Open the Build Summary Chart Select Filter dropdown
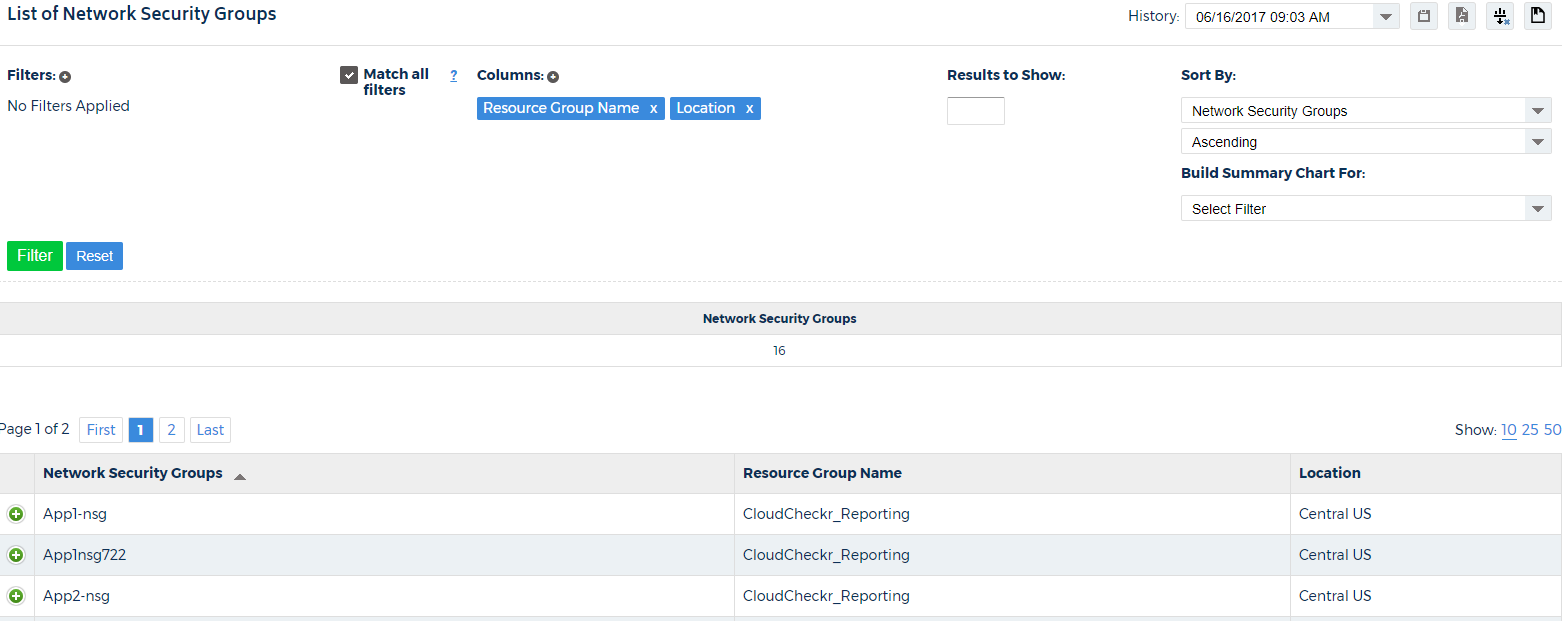The width and height of the screenshot is (1567, 621). coord(1366,209)
